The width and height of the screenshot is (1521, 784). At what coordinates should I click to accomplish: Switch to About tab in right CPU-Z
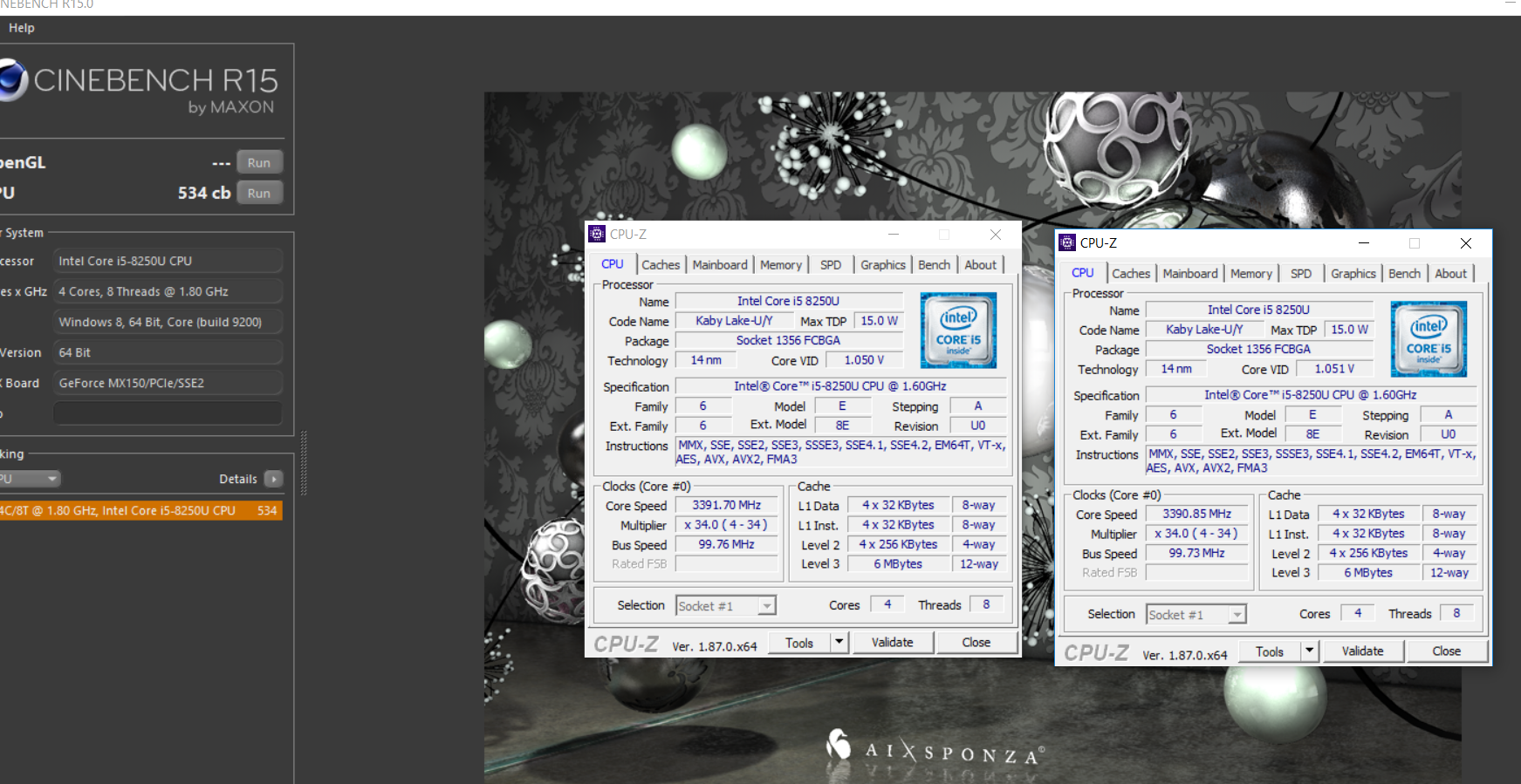[x=1451, y=274]
